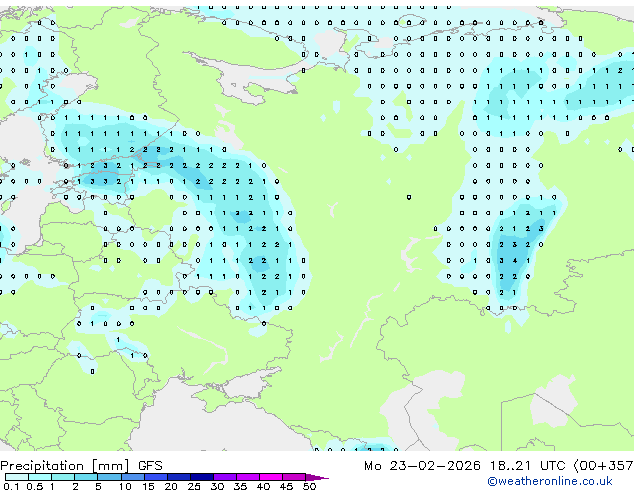Choose the 20–25 mm legend swatch
The height and width of the screenshot is (490, 634).
point(178,477)
